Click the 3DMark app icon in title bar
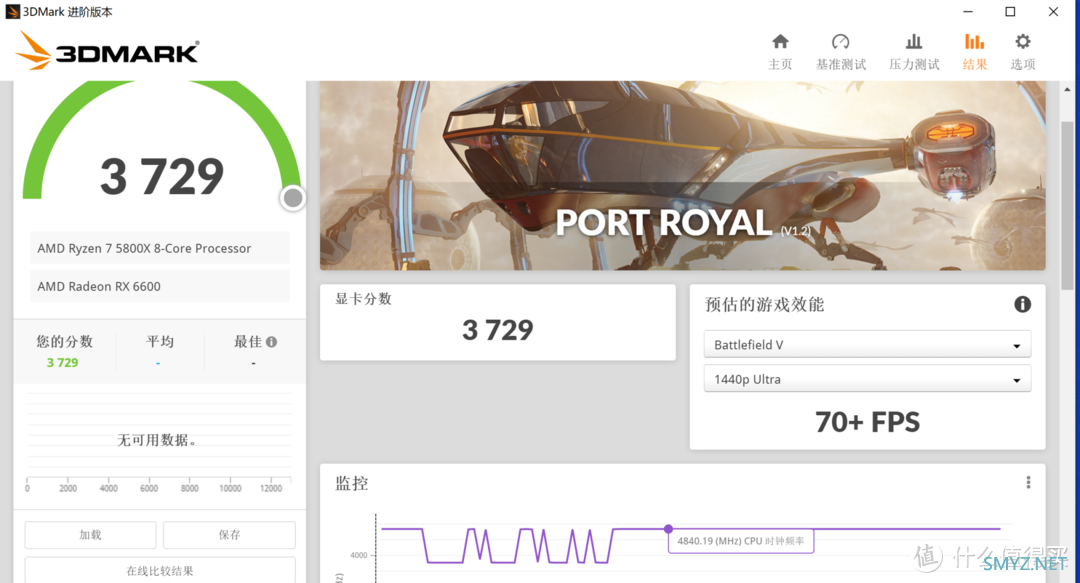Image resolution: width=1080 pixels, height=583 pixels. point(12,12)
